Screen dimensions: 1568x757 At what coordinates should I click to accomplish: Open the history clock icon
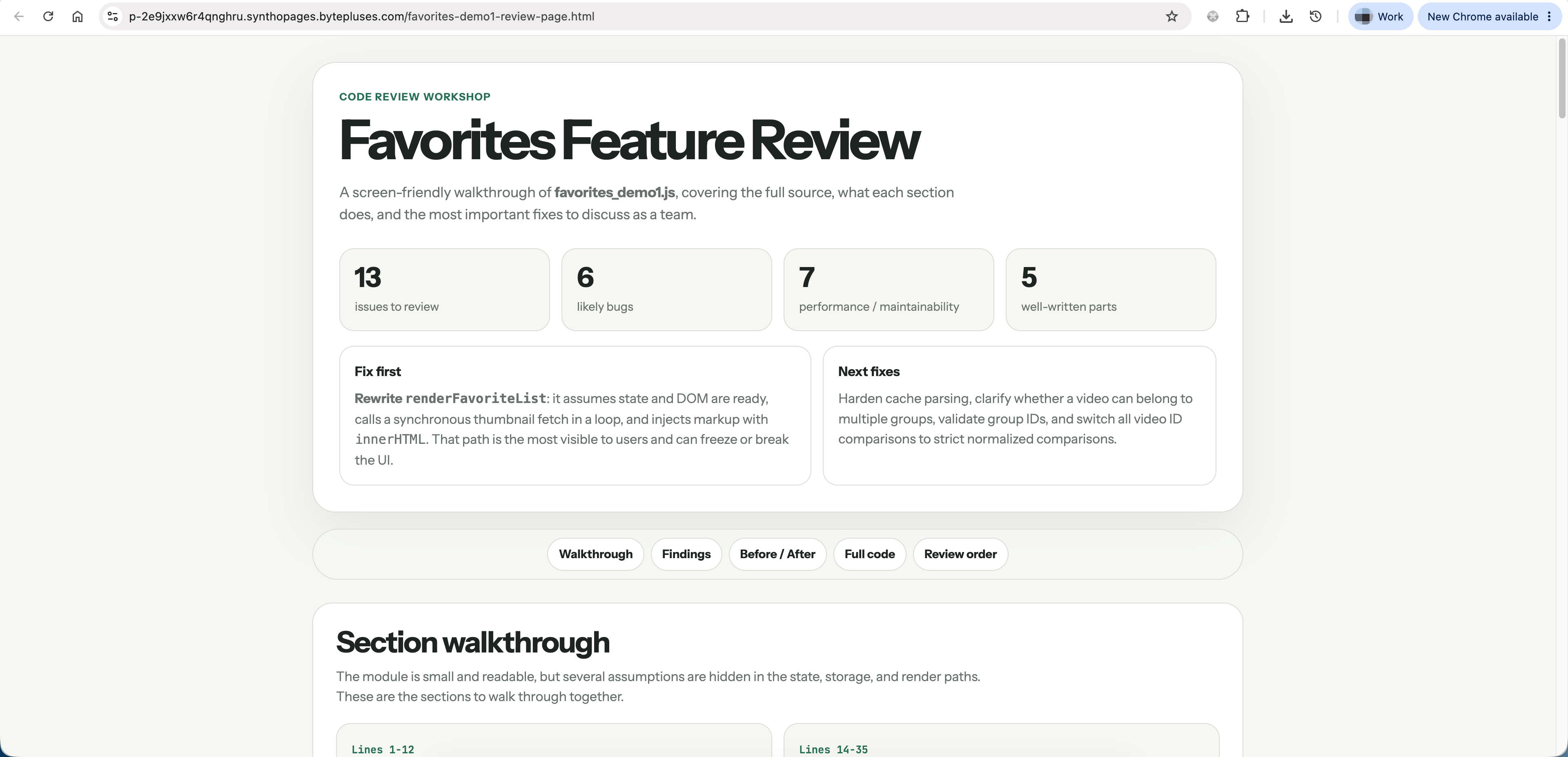pyautogui.click(x=1315, y=16)
